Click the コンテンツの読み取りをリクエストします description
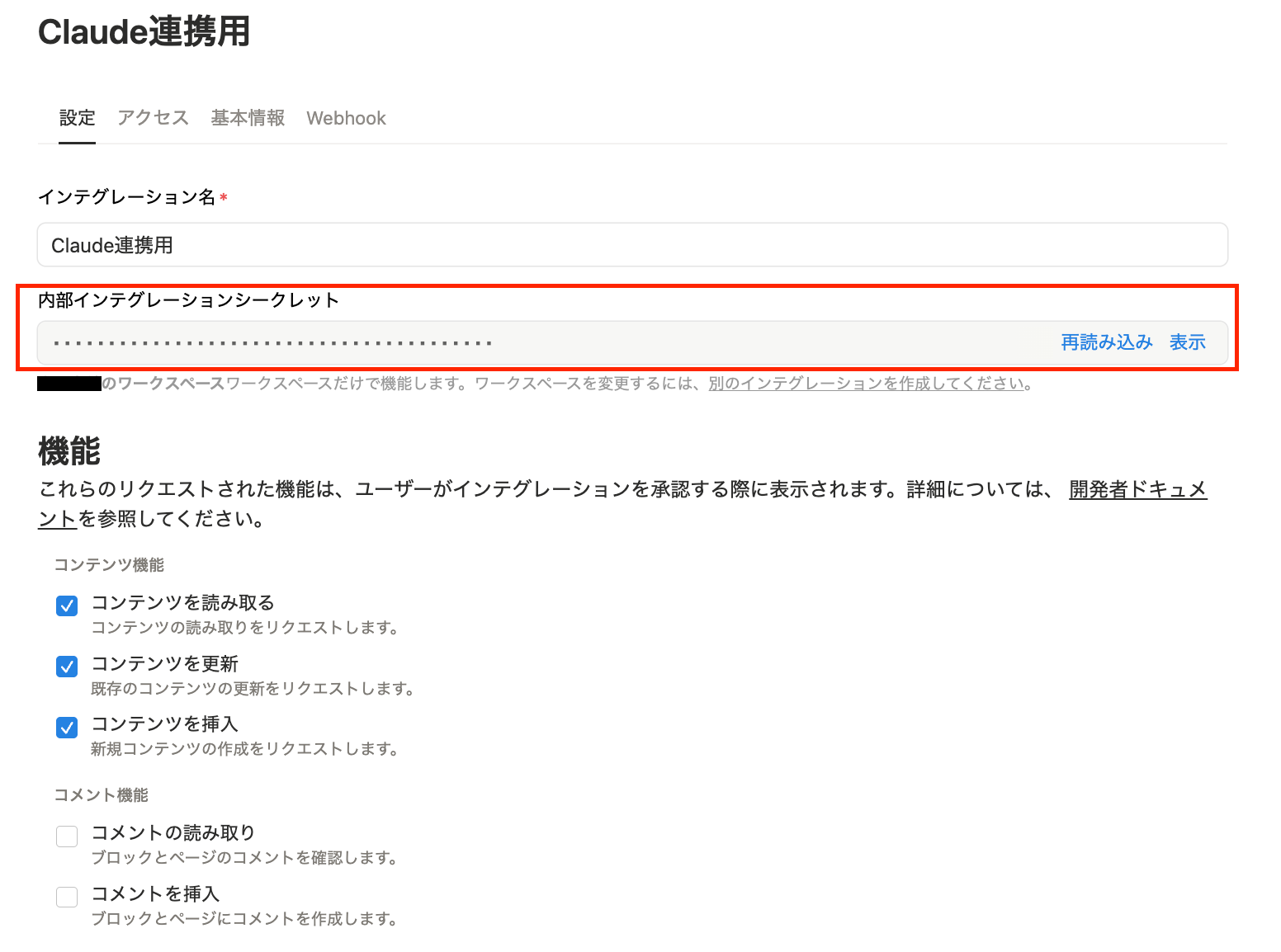The image size is (1281, 952). tap(245, 628)
